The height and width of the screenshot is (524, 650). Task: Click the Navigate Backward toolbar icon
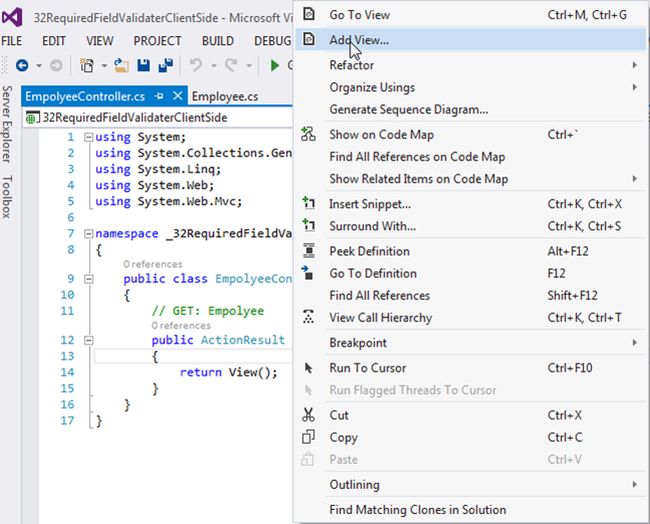22,66
